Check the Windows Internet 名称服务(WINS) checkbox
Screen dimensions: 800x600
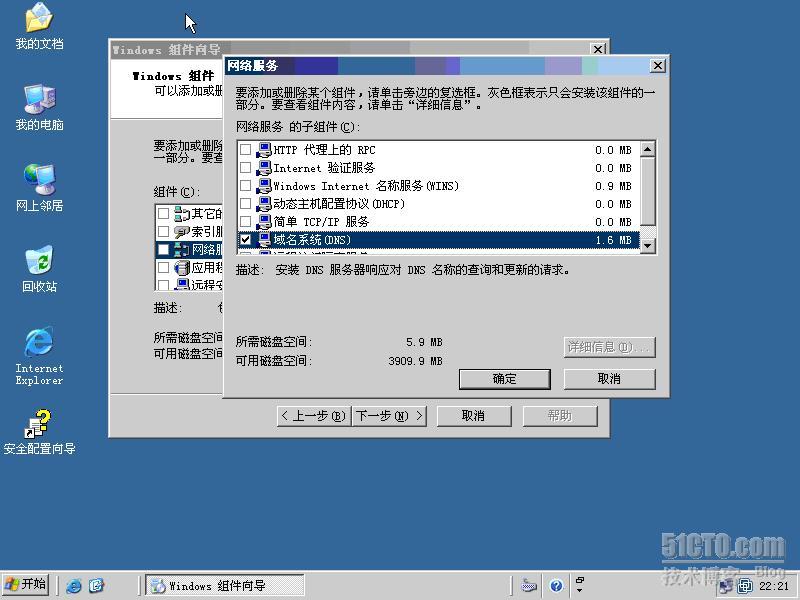(x=245, y=185)
